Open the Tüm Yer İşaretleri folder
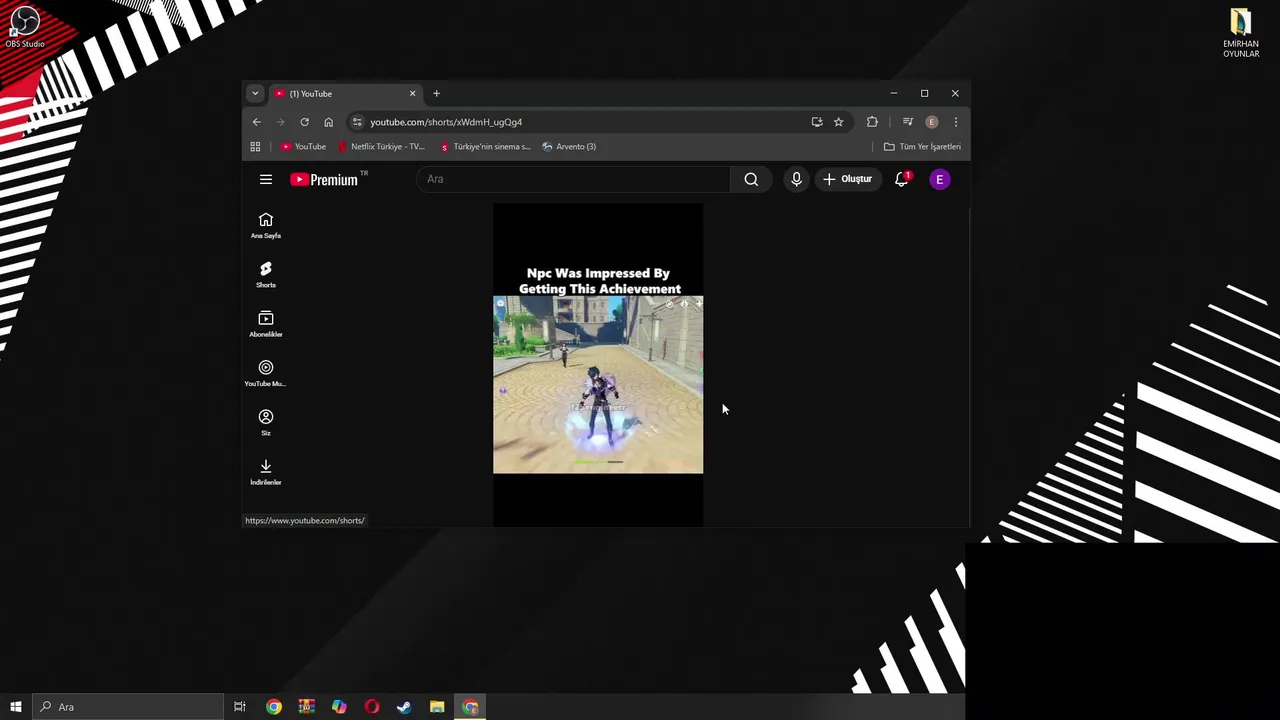The width and height of the screenshot is (1280, 720). click(x=922, y=147)
